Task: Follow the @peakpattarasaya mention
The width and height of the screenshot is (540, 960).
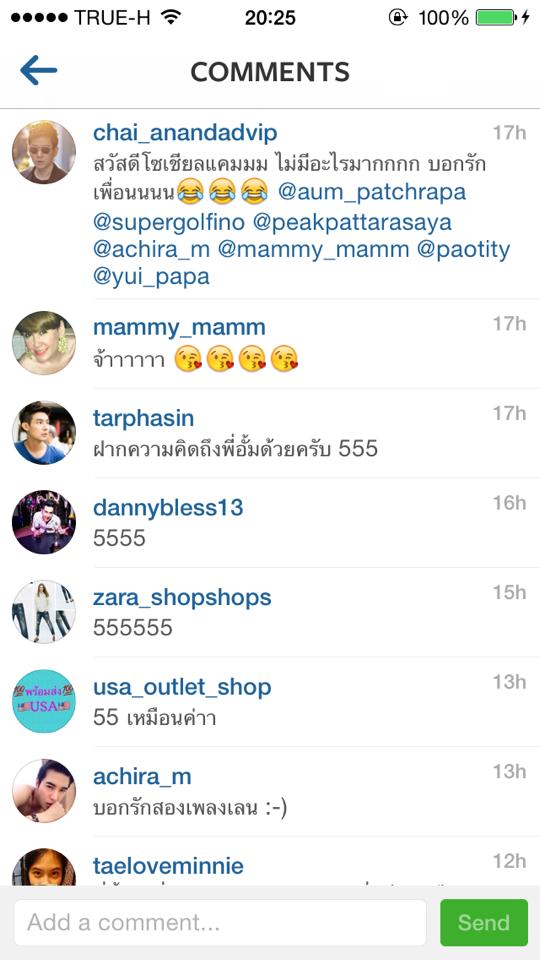Action: pos(352,222)
